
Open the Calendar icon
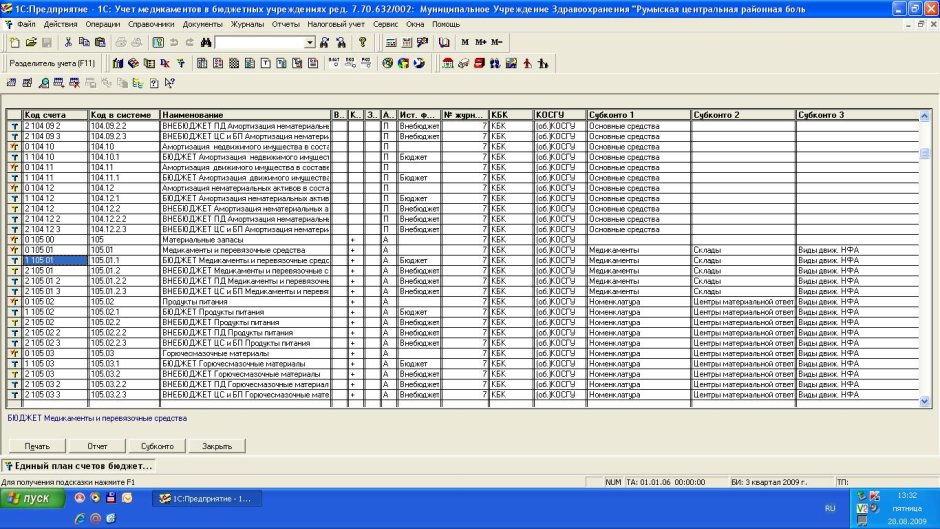coord(407,43)
